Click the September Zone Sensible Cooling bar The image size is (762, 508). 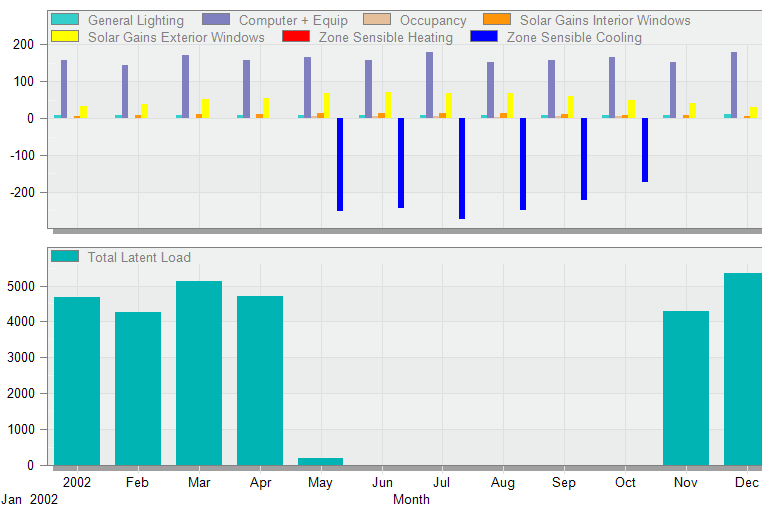point(584,159)
